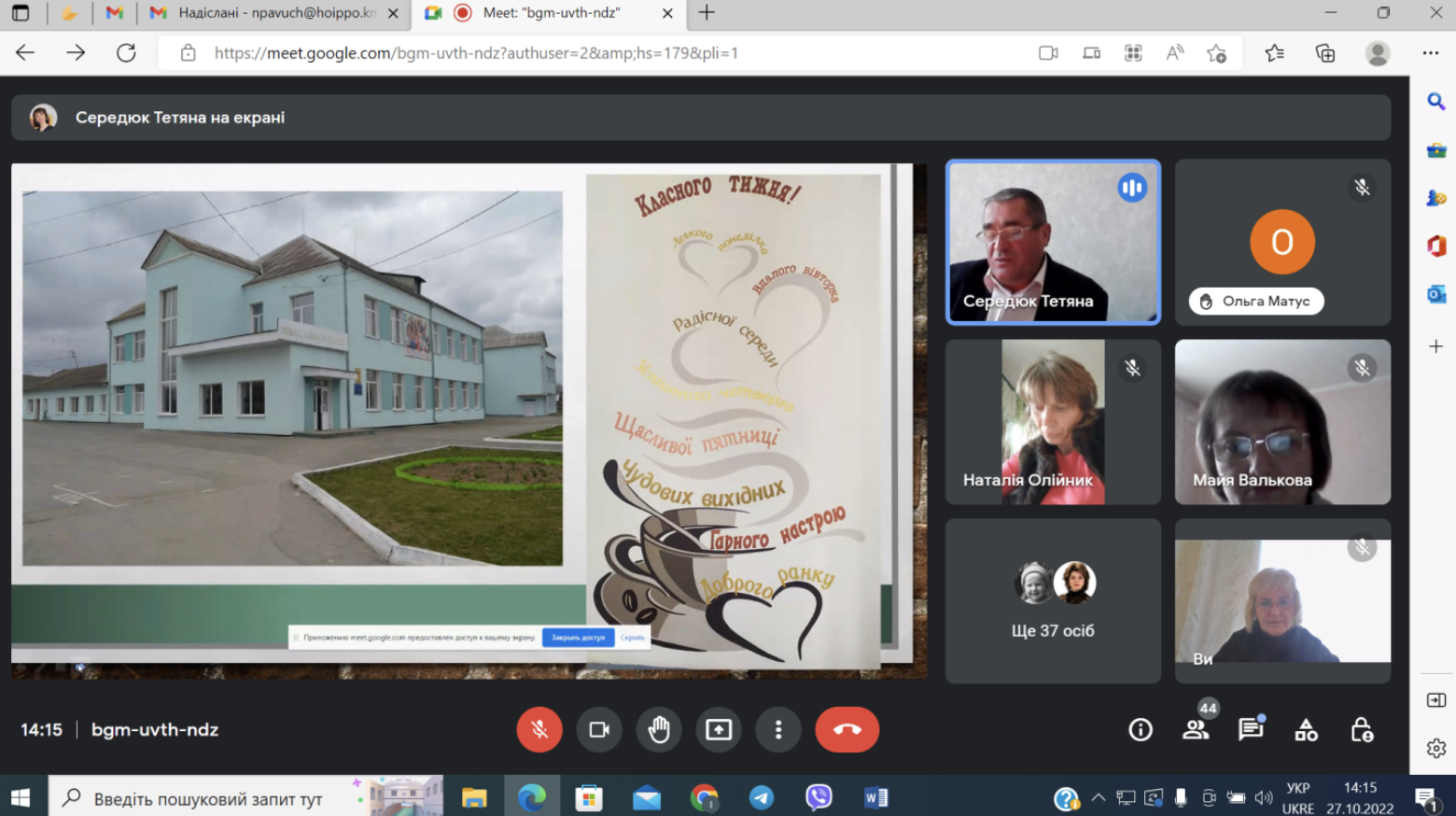Raise hand using the hand icon
1456x816 pixels.
pos(659,729)
